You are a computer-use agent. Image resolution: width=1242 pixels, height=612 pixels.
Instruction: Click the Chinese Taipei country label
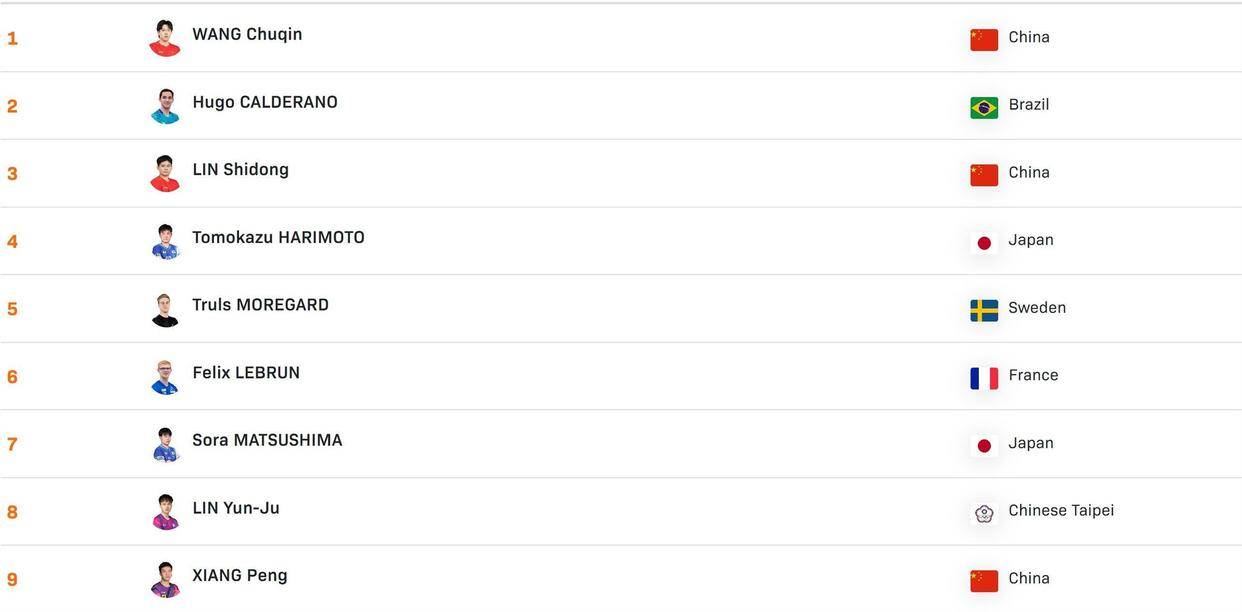point(1061,511)
